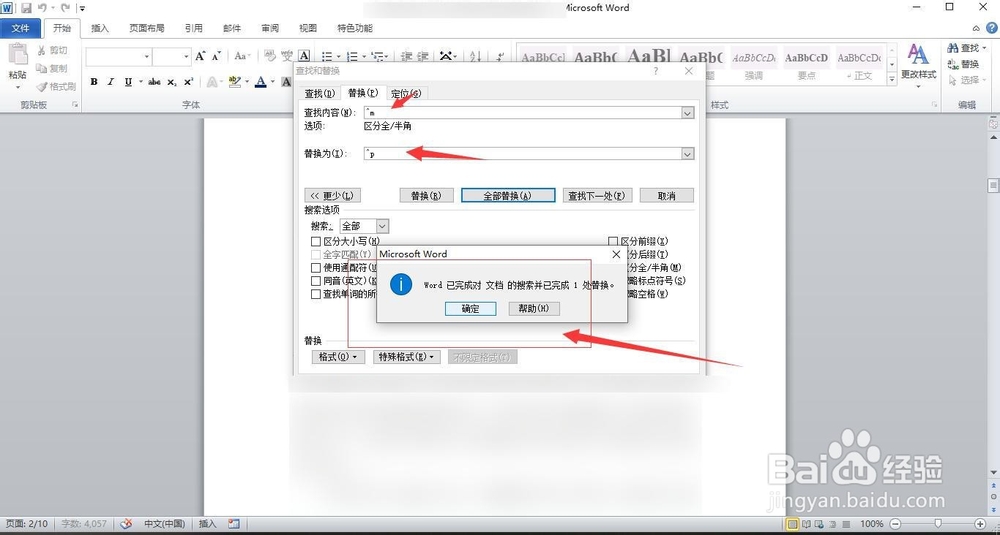
Task: Click the Undo arrow icon
Action: point(43,8)
